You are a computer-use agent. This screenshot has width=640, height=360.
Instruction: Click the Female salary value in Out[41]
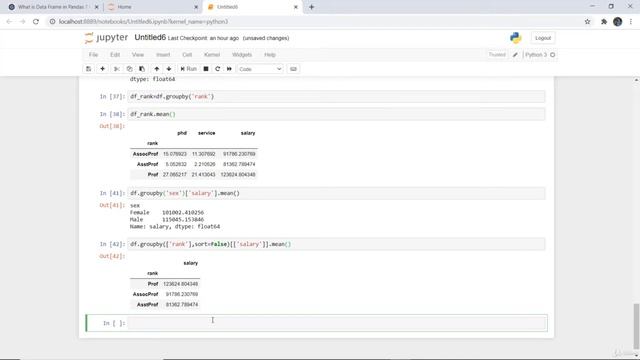pos(183,213)
